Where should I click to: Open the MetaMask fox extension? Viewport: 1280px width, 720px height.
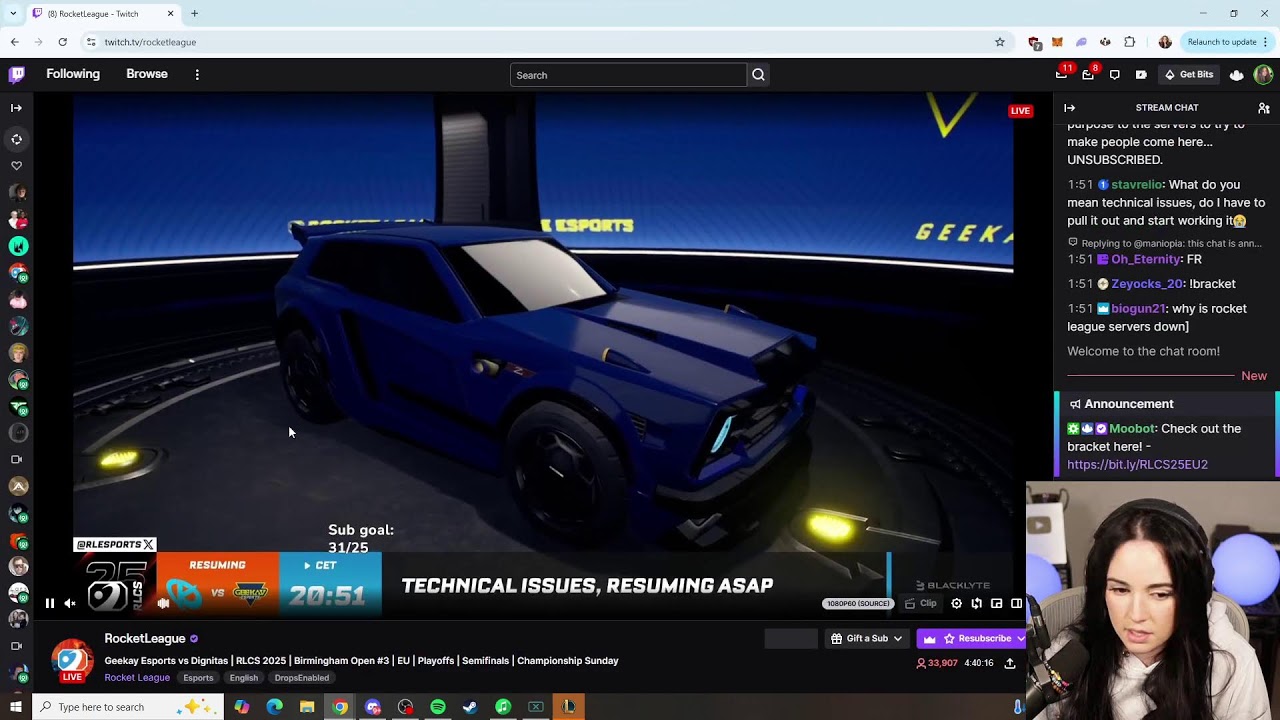pyautogui.click(x=1057, y=42)
